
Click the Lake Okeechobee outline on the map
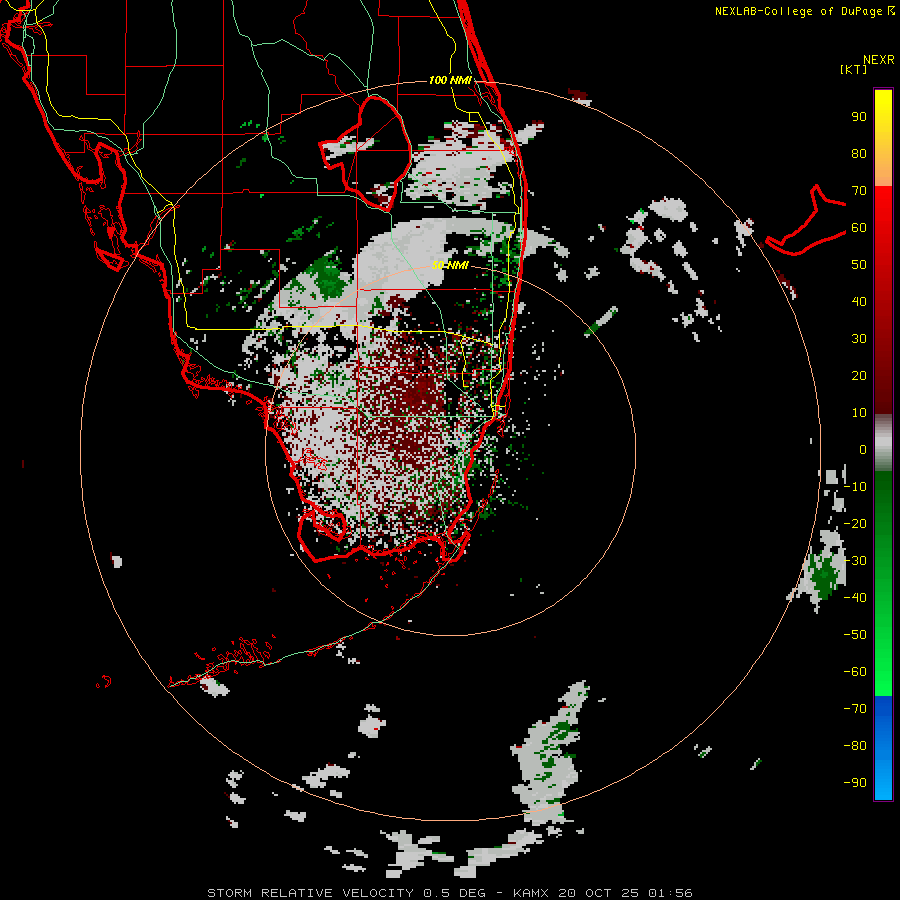[x=366, y=152]
